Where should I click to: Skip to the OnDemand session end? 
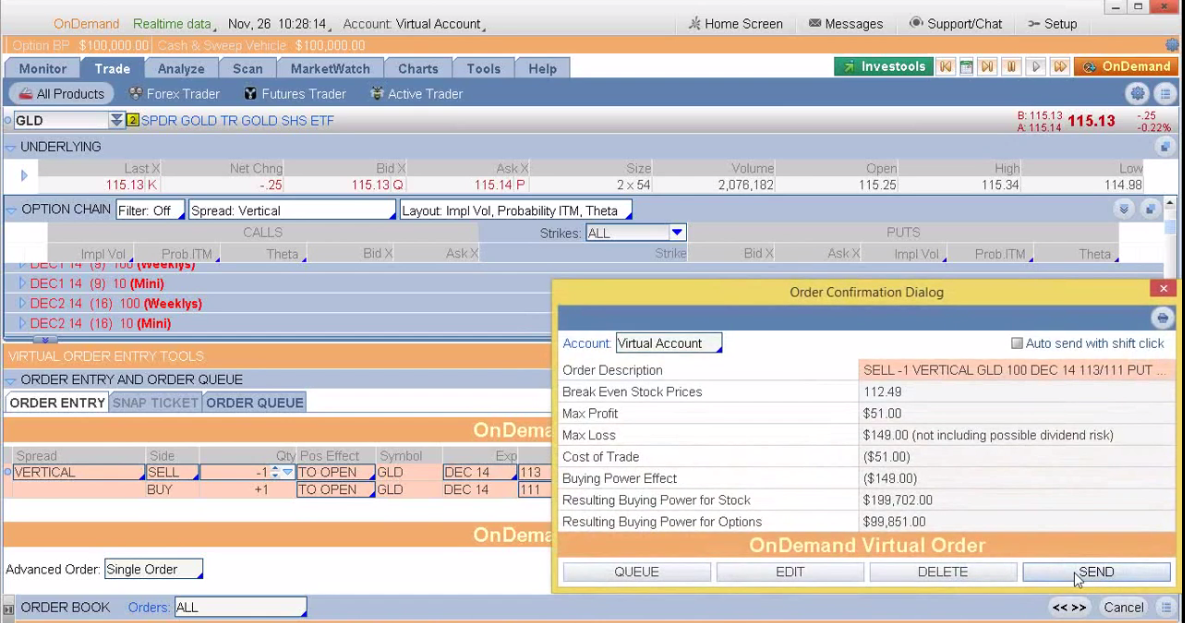click(987, 67)
